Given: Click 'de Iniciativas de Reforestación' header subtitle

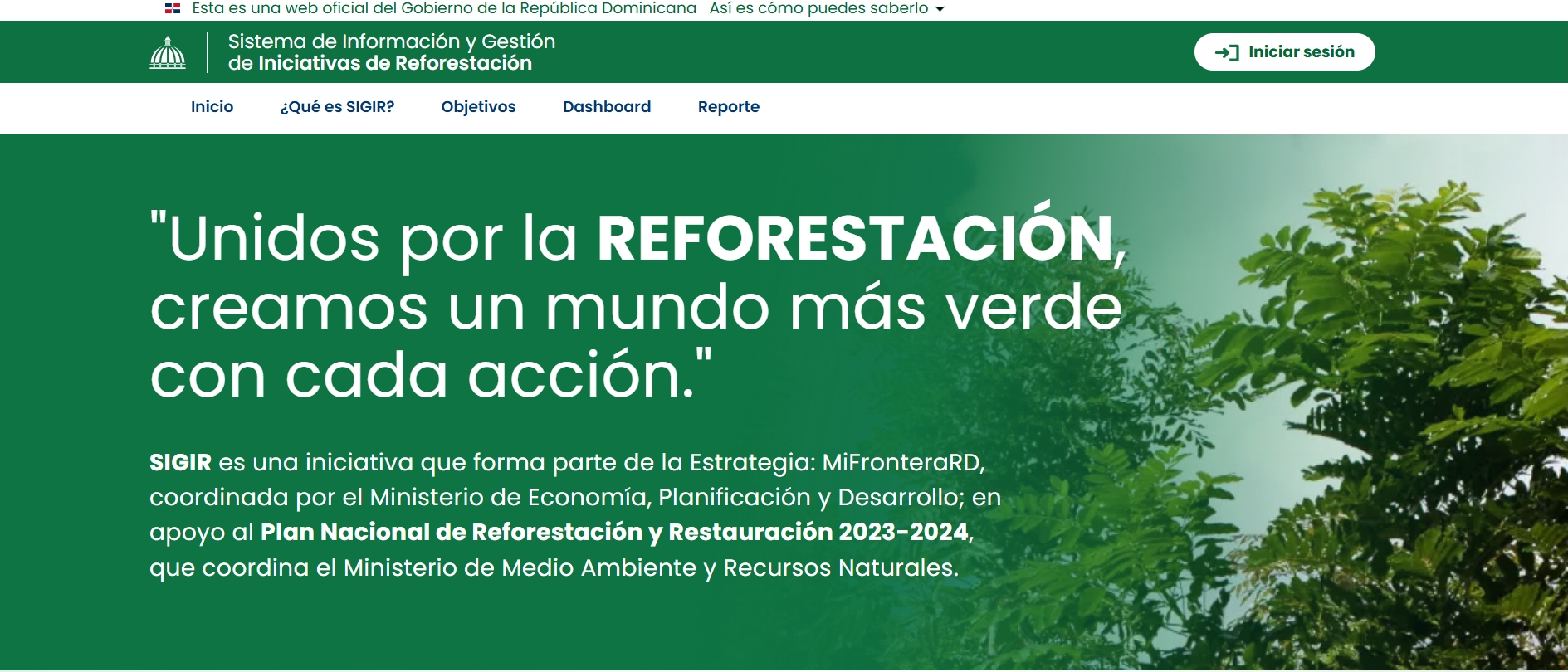Looking at the screenshot, I should click(x=379, y=64).
